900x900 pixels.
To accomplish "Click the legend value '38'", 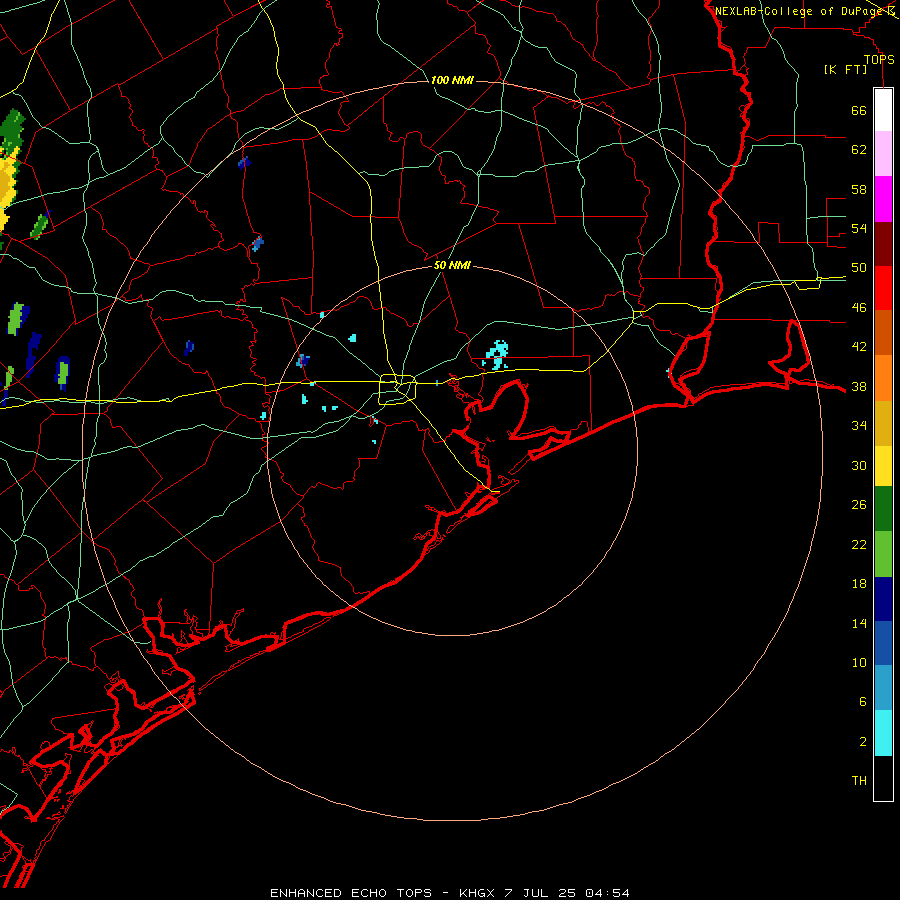I will point(859,387).
